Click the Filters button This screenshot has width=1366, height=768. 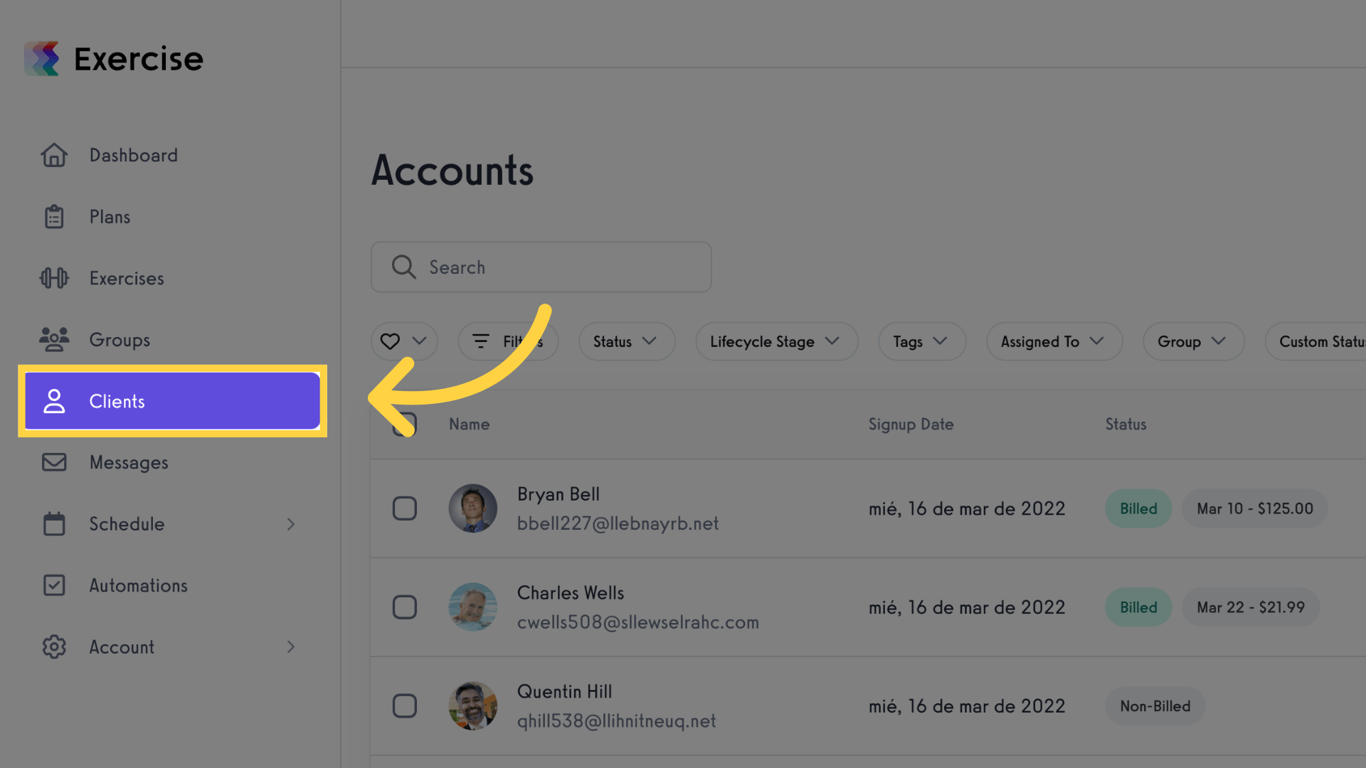508,341
